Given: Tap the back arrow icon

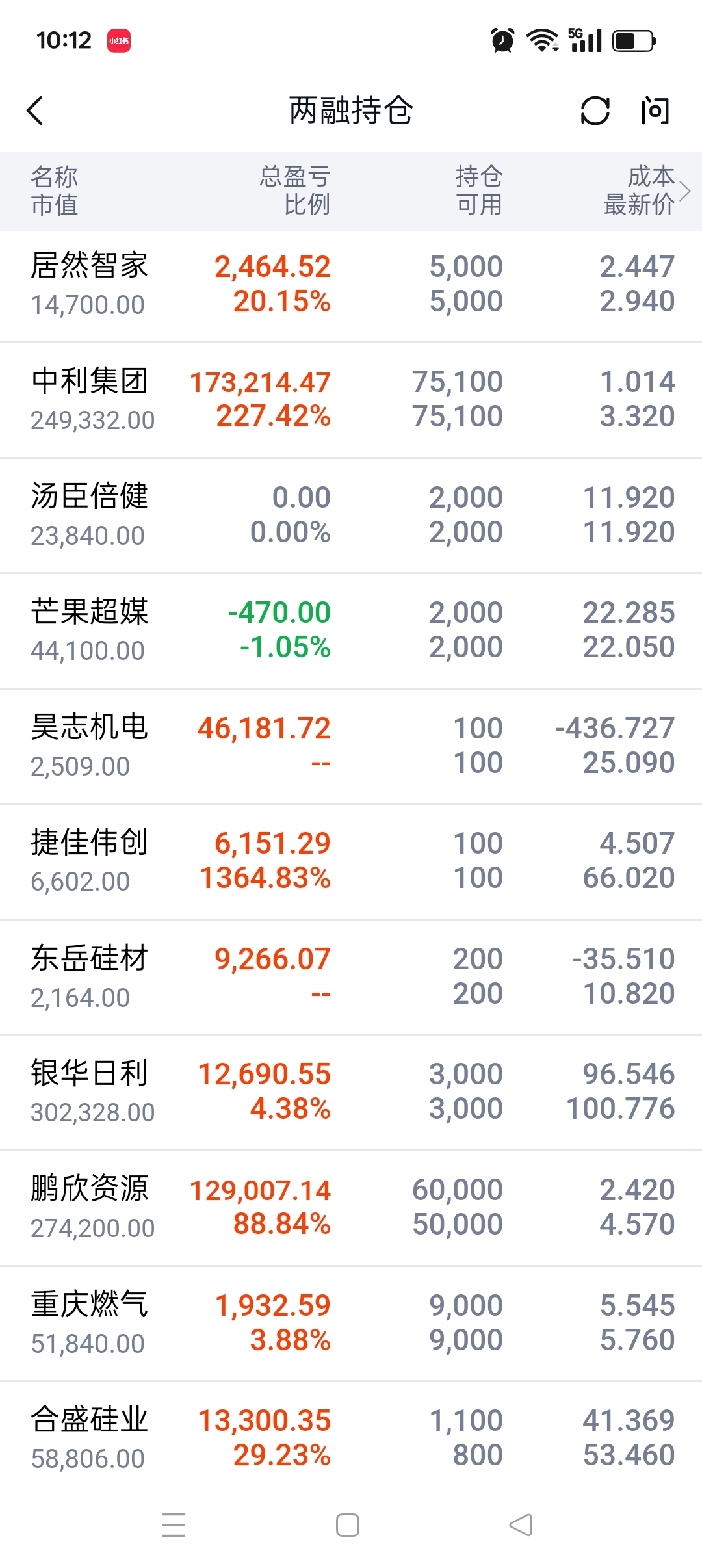Looking at the screenshot, I should 35,111.
